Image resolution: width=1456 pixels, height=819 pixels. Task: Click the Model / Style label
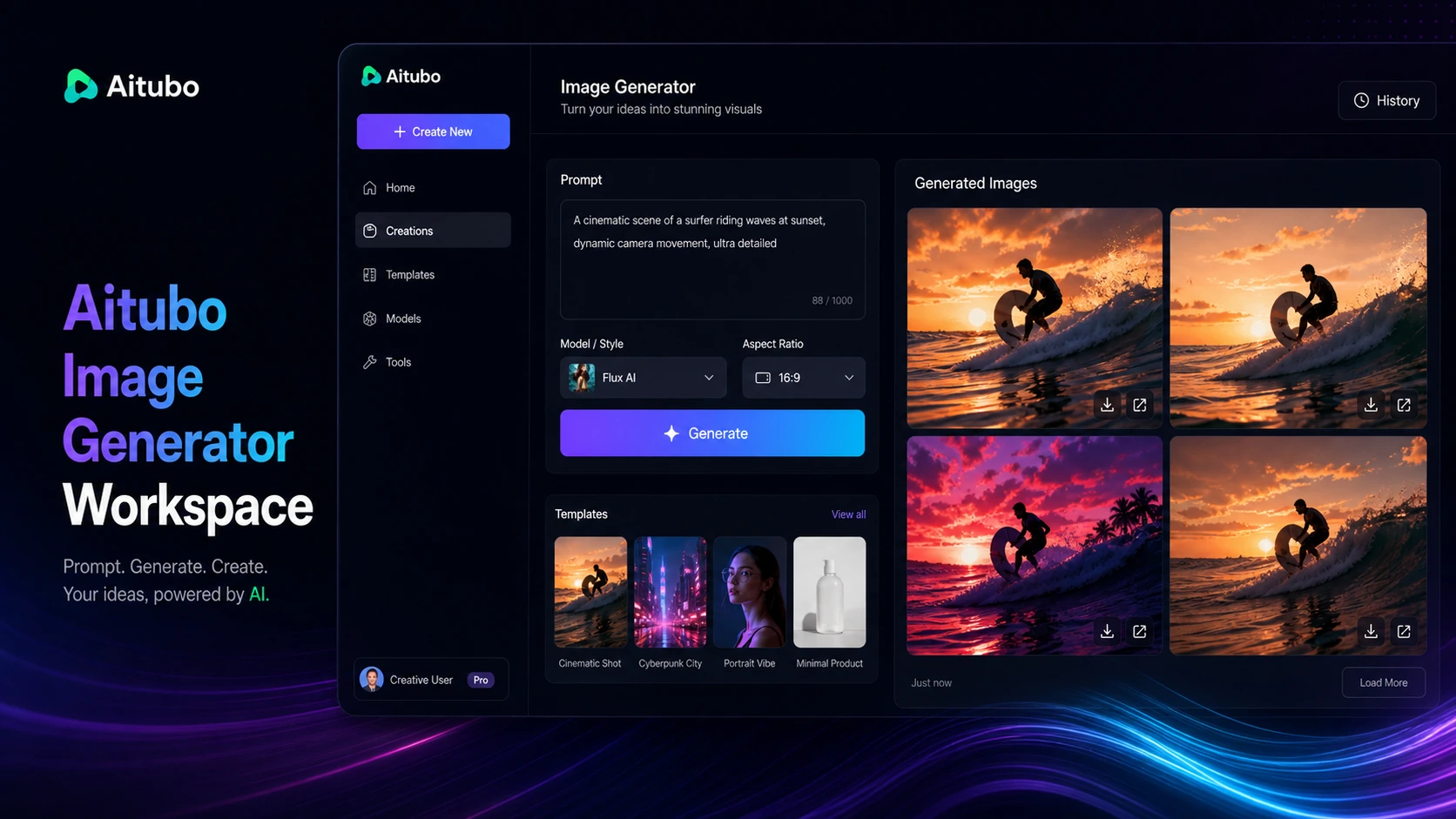(591, 344)
